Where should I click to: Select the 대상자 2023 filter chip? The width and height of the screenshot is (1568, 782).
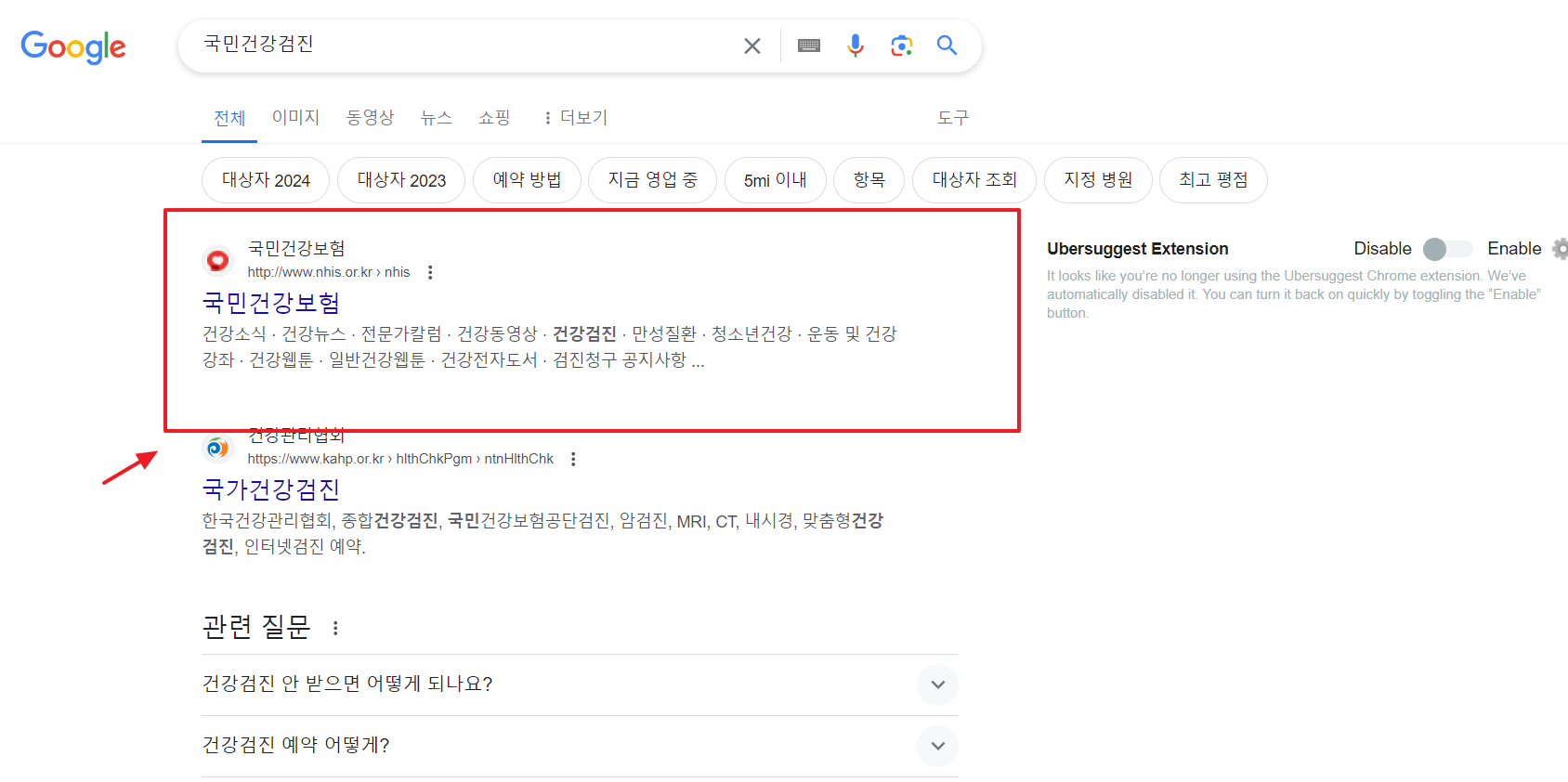401,180
